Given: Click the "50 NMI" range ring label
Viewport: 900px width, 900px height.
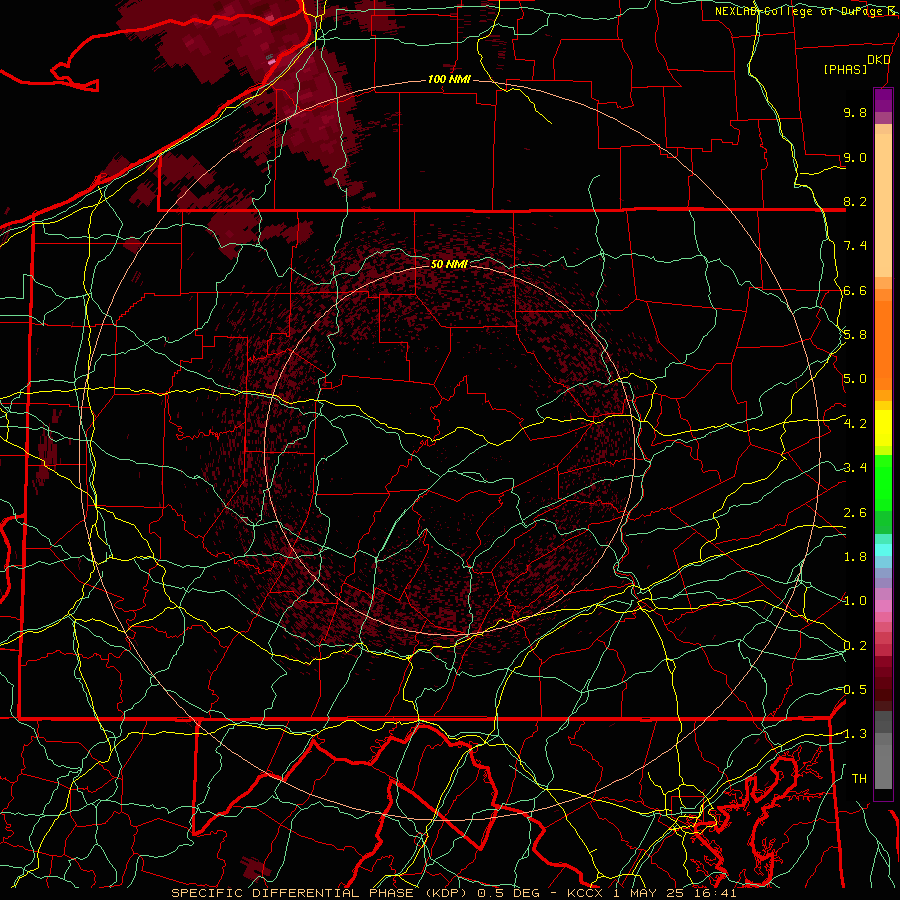Looking at the screenshot, I should 449,264.
